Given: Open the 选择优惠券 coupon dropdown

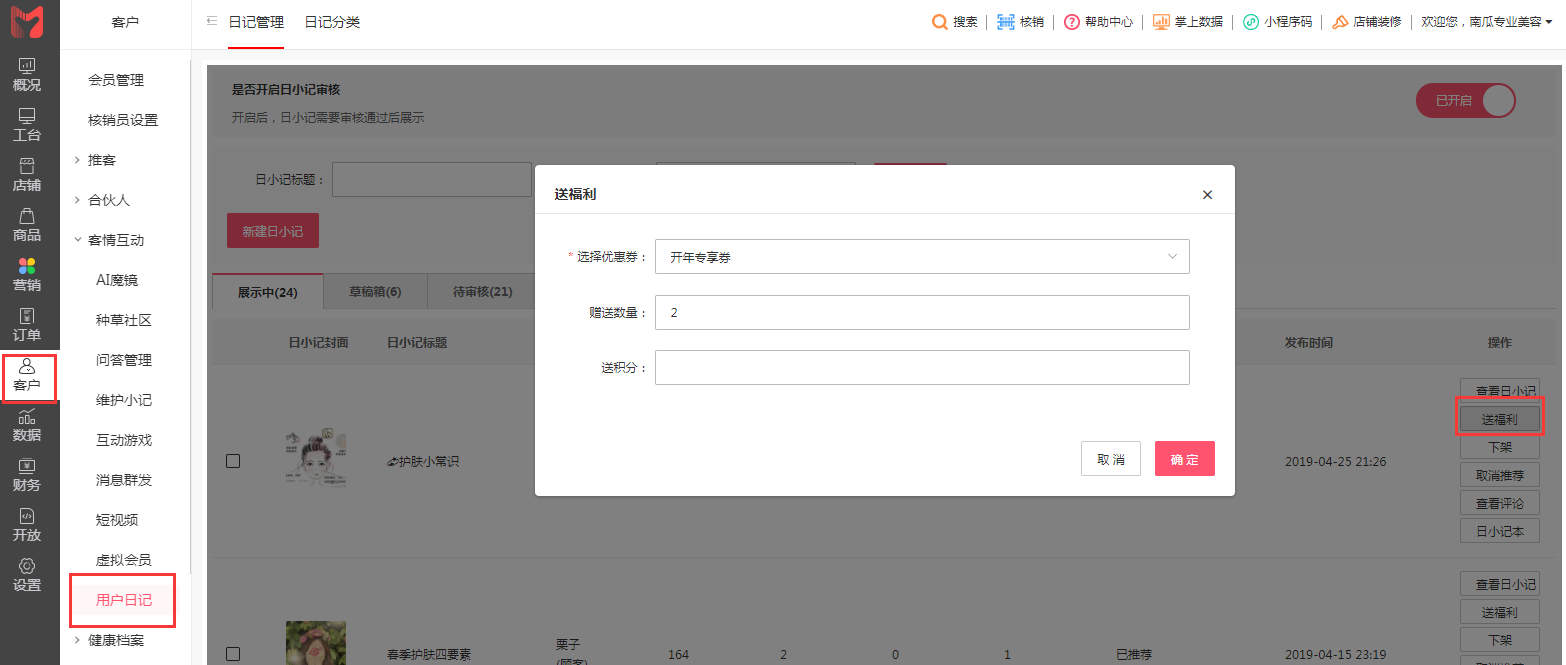Looking at the screenshot, I should click(x=921, y=257).
